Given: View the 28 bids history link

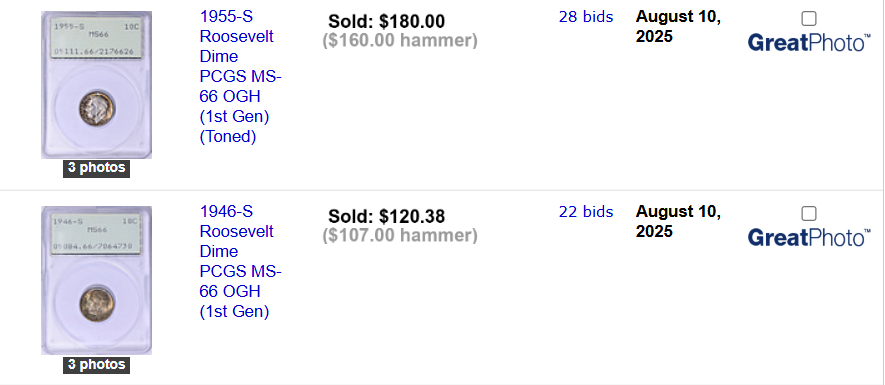Looking at the screenshot, I should point(586,17).
